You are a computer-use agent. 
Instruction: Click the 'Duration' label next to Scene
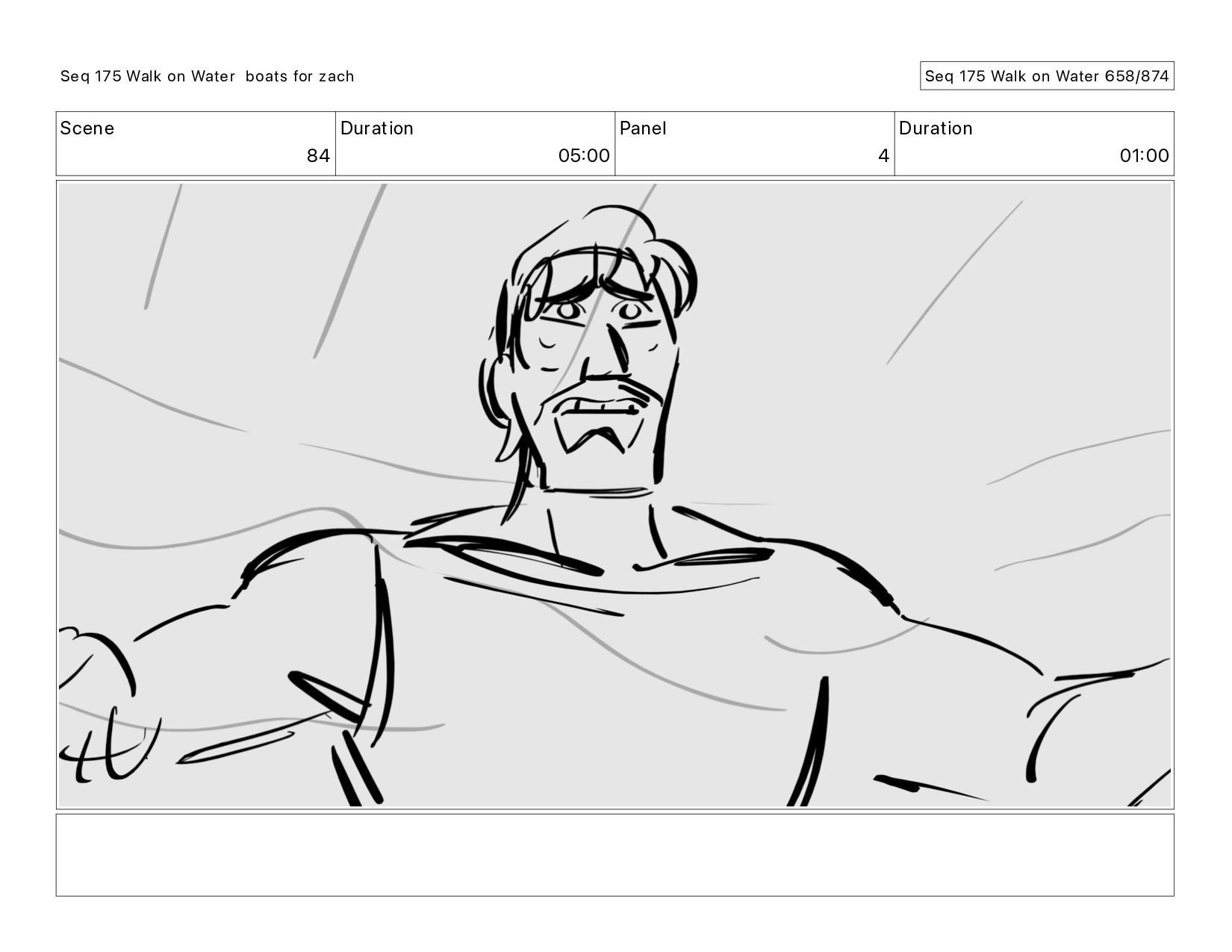click(377, 128)
